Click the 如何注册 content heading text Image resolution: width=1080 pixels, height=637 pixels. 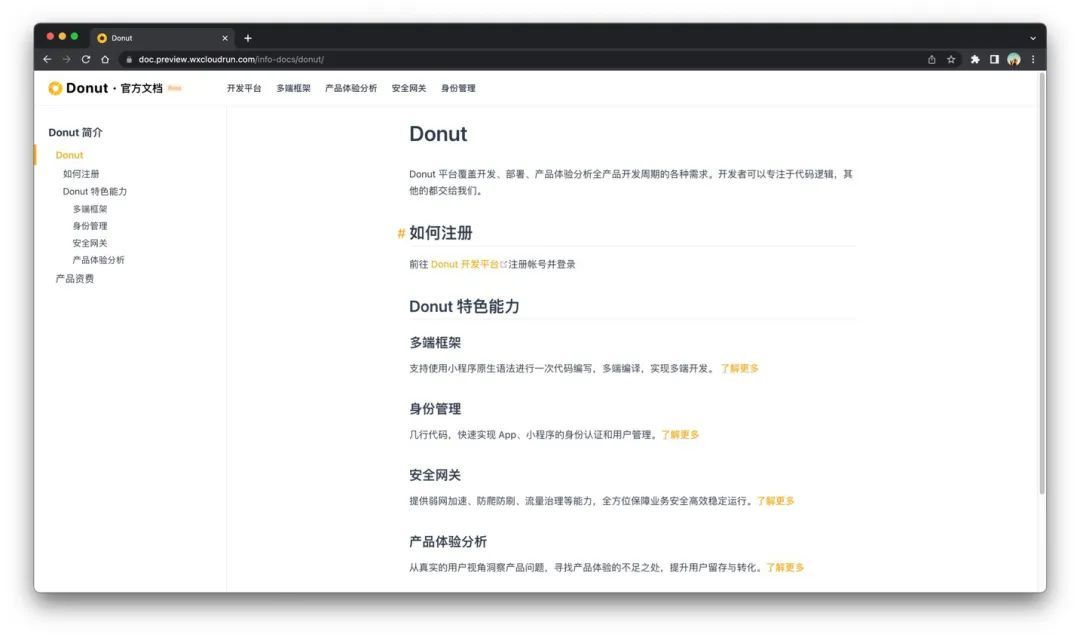click(x=441, y=233)
